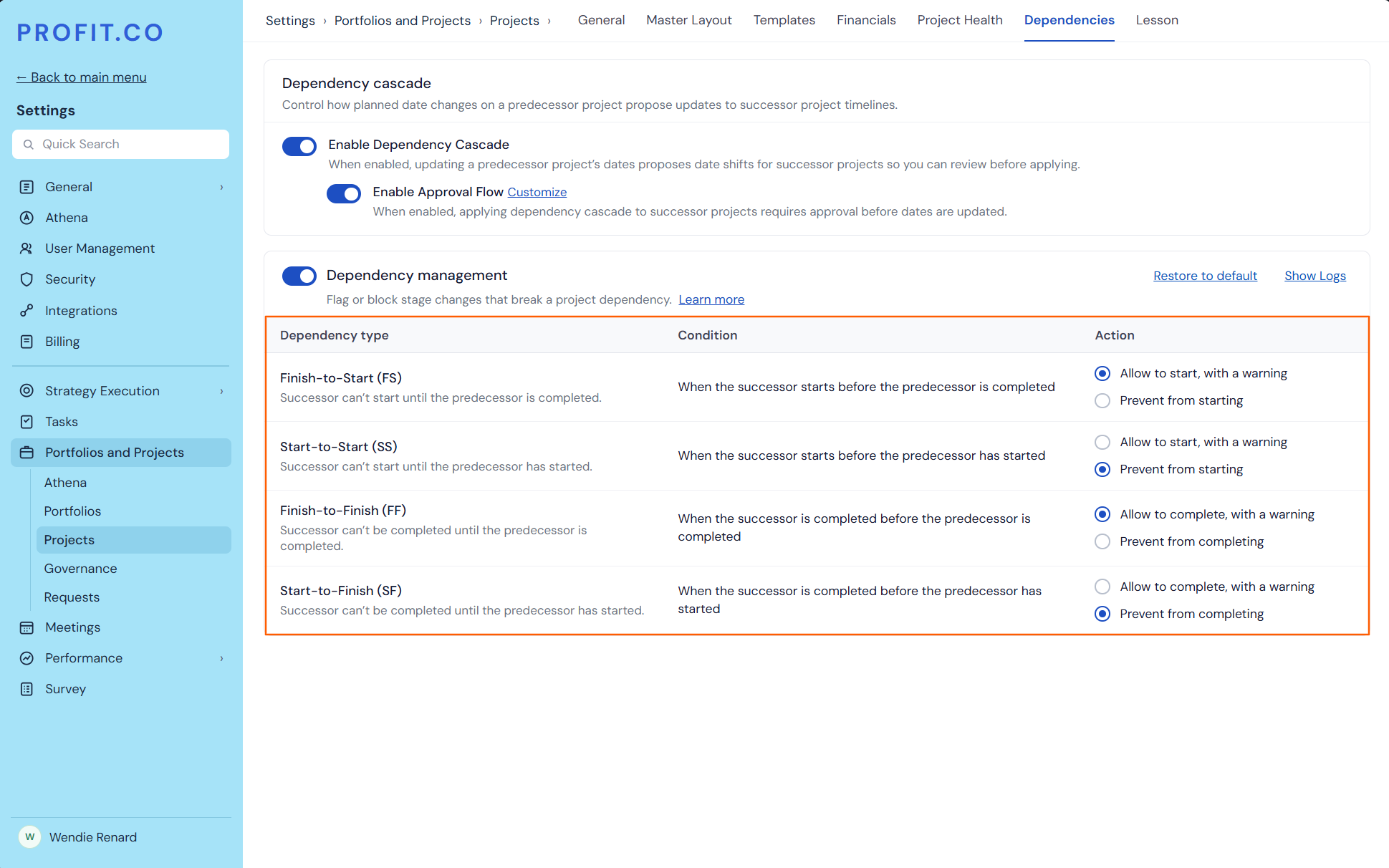Open the Master Layout tab
The height and width of the screenshot is (868, 1389).
pyautogui.click(x=689, y=20)
